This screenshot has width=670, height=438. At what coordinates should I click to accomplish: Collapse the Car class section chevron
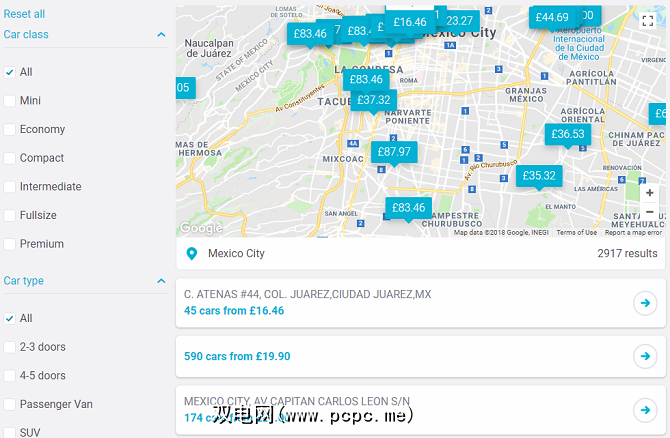tap(161, 34)
